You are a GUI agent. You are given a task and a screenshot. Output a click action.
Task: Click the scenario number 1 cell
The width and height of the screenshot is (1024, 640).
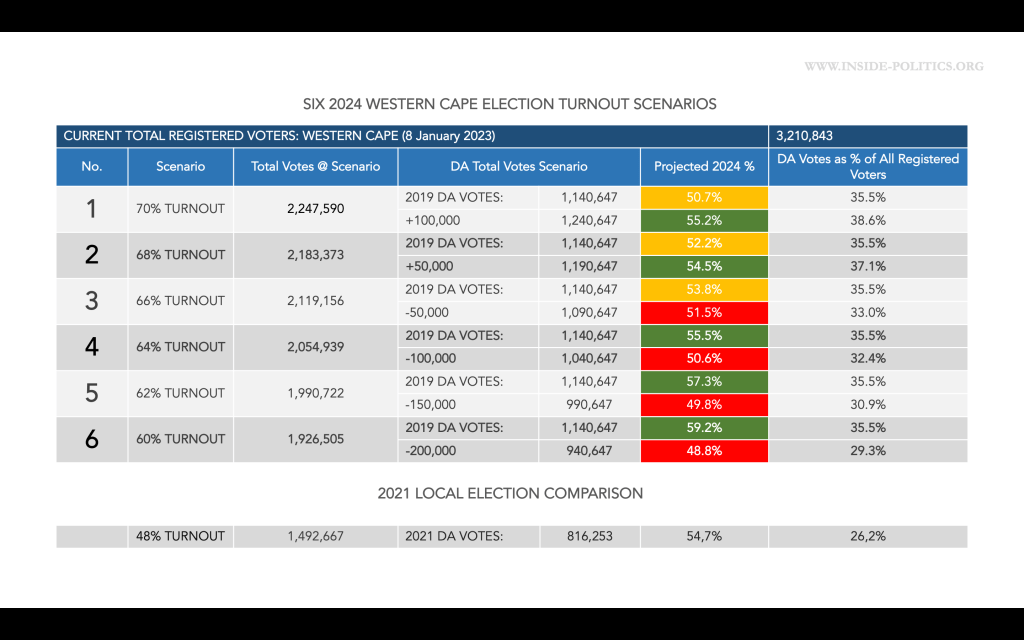92,209
